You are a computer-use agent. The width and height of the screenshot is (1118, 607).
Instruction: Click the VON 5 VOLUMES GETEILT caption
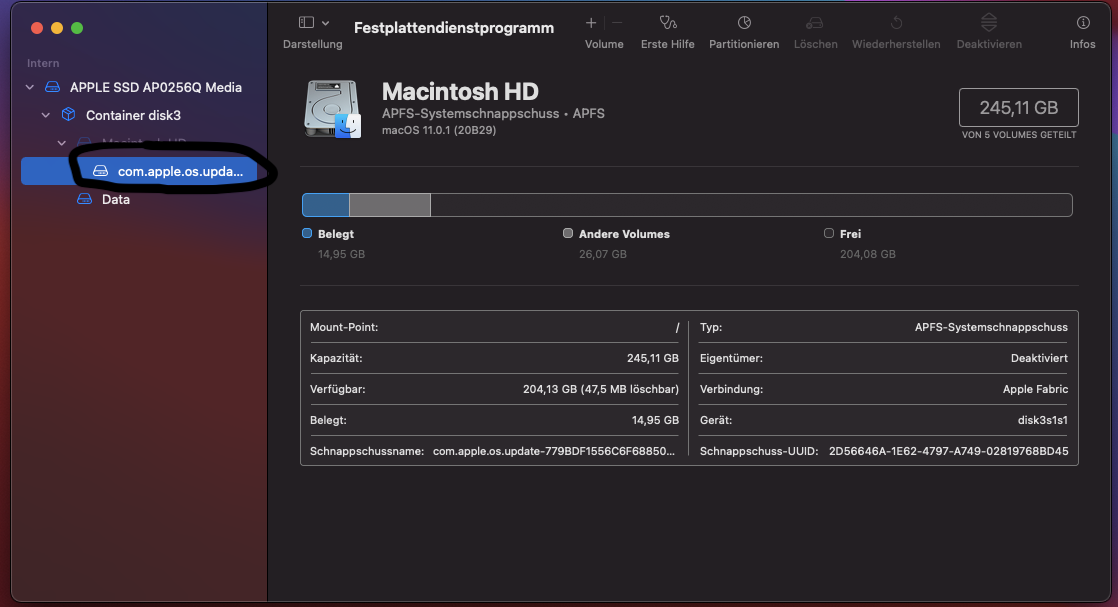(x=1019, y=135)
